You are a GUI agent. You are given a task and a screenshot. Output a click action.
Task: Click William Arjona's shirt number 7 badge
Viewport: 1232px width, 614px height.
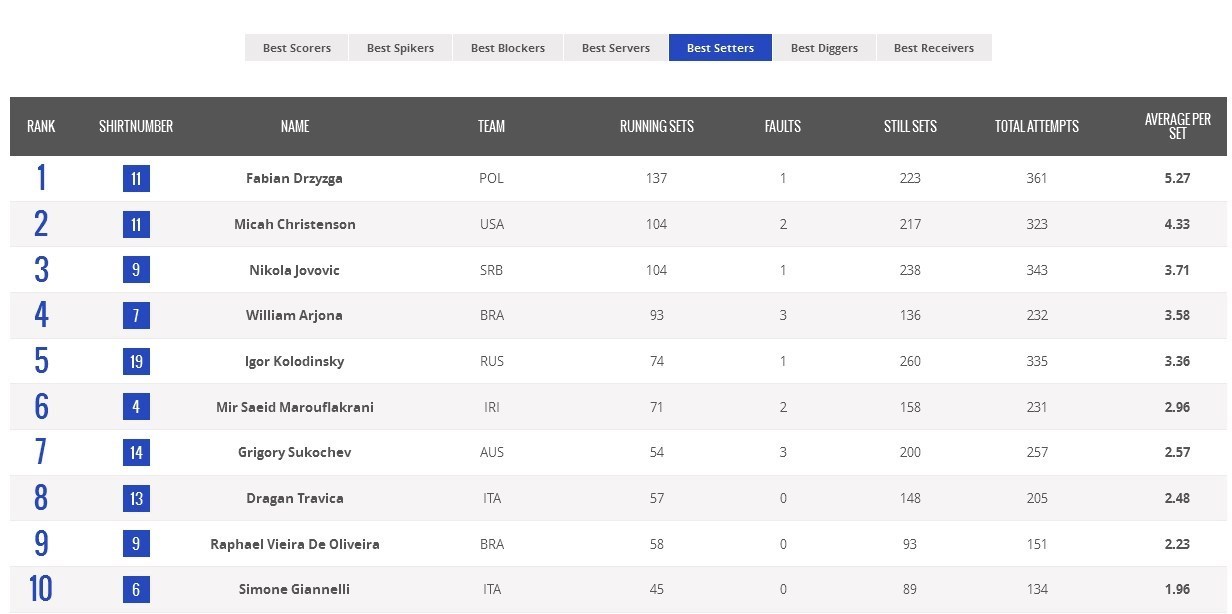[x=136, y=316]
